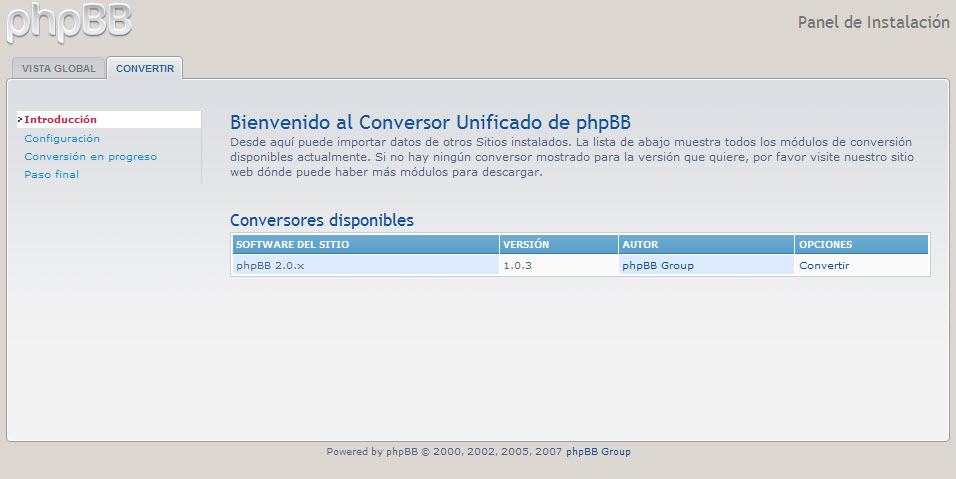Click the Opciones column header
The image size is (956, 479).
tap(825, 245)
